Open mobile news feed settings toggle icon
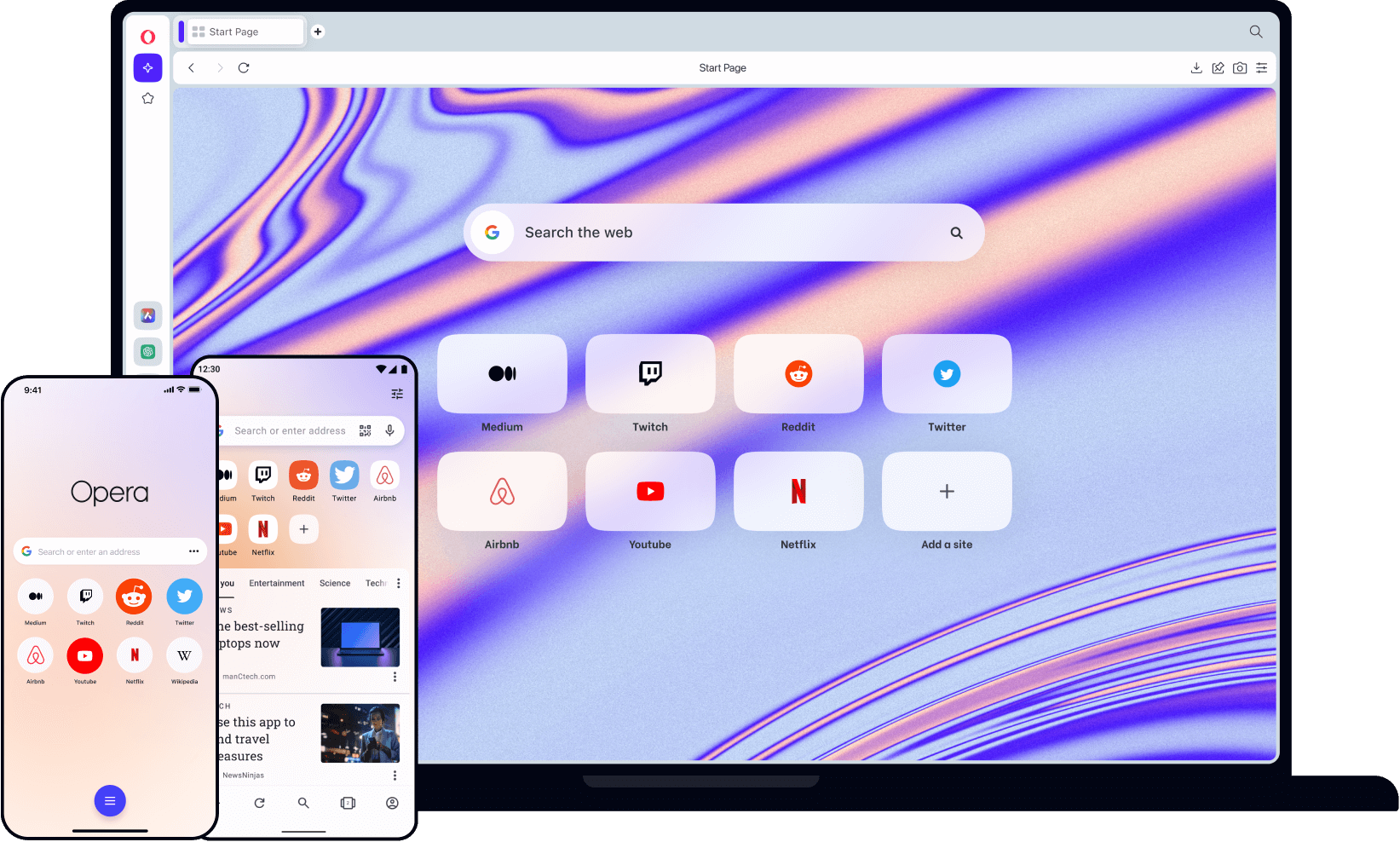The width and height of the screenshot is (1400, 842). [x=396, y=394]
